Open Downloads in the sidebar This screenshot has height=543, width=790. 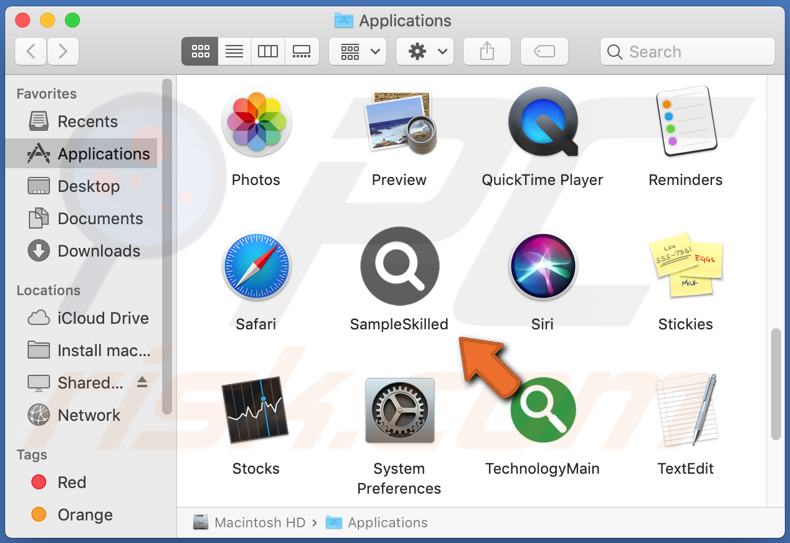[x=81, y=251]
